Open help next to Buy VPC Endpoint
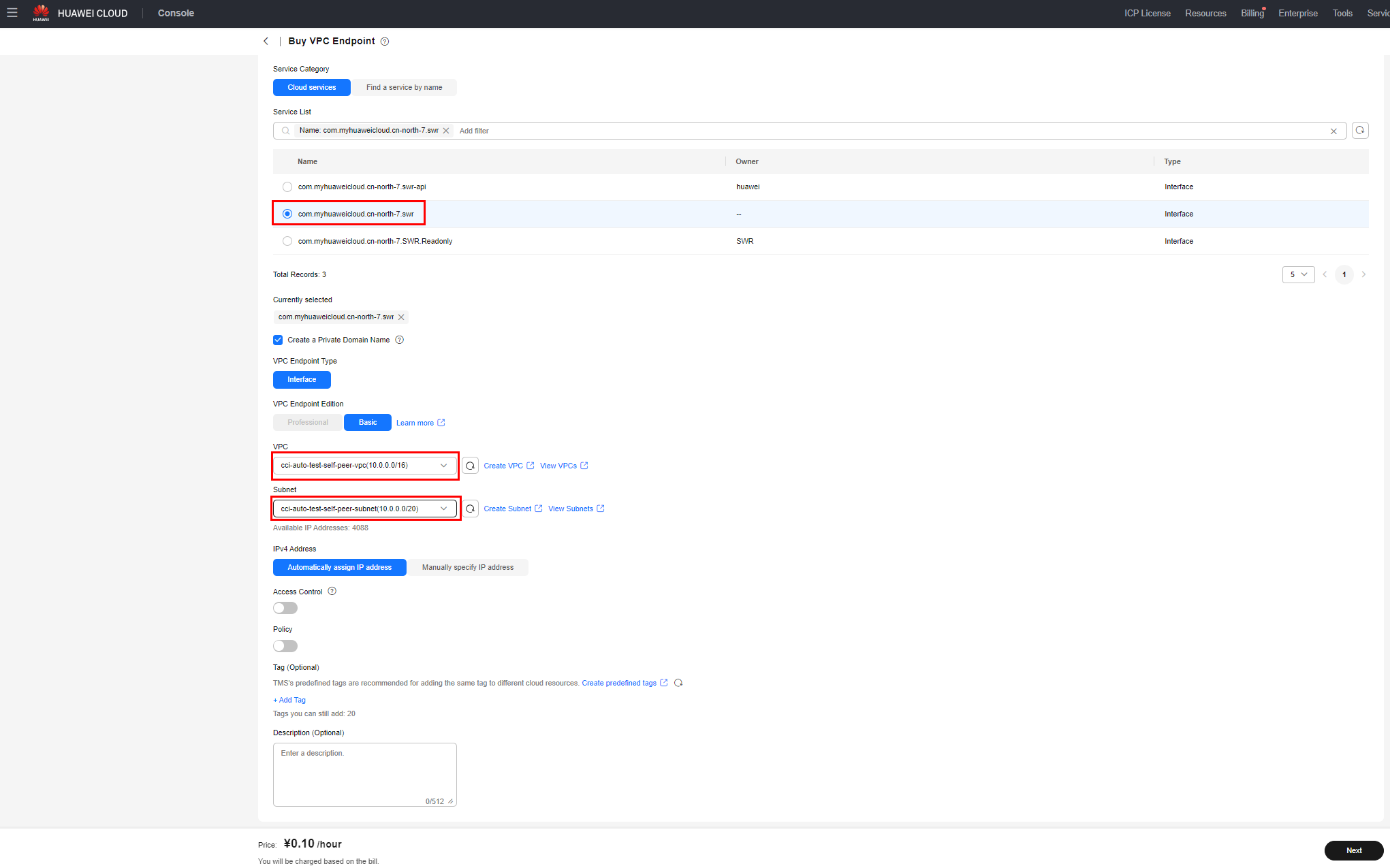This screenshot has height=868, width=1390. pos(385,42)
